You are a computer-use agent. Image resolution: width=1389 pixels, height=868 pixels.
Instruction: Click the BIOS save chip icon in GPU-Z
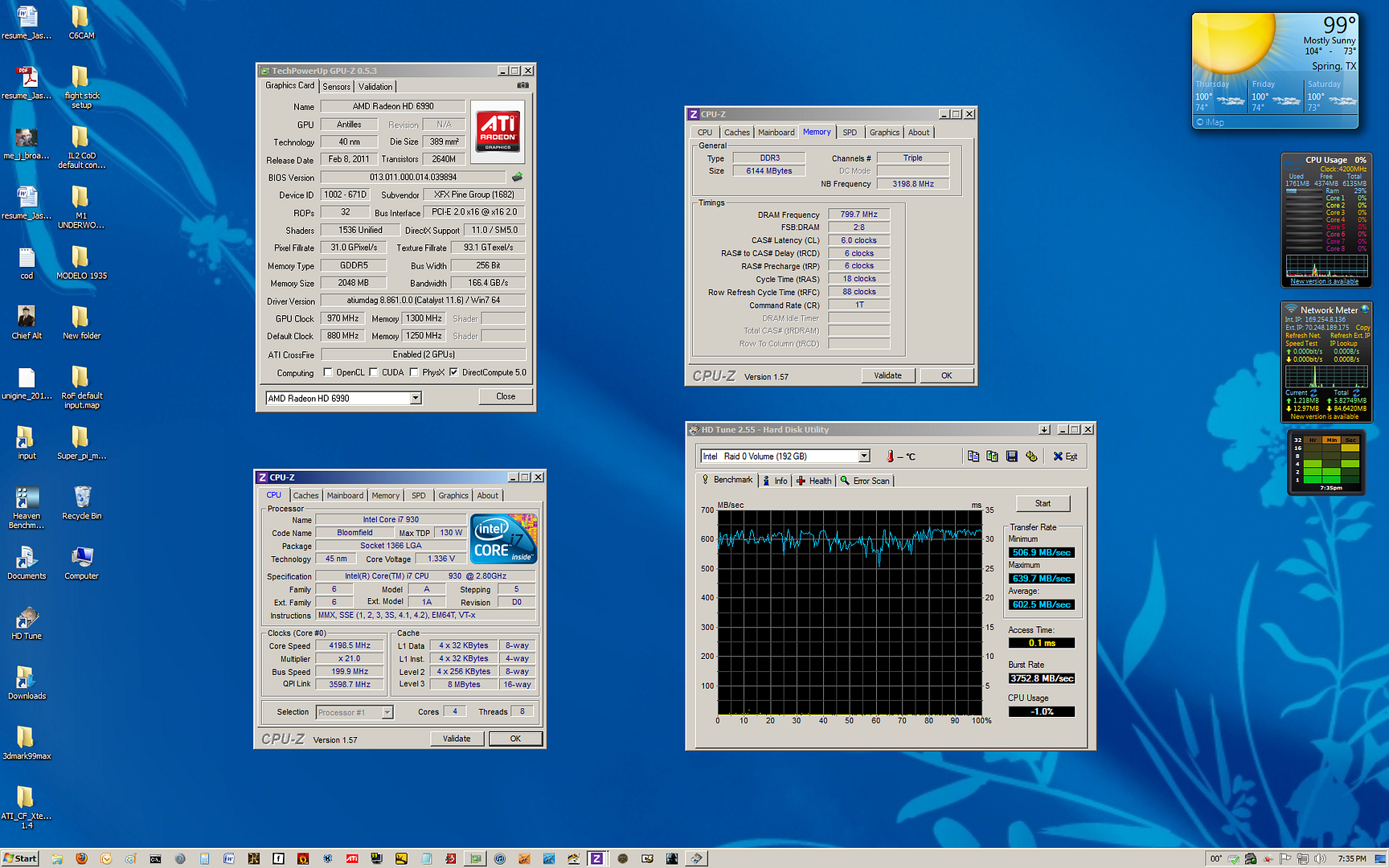click(517, 177)
